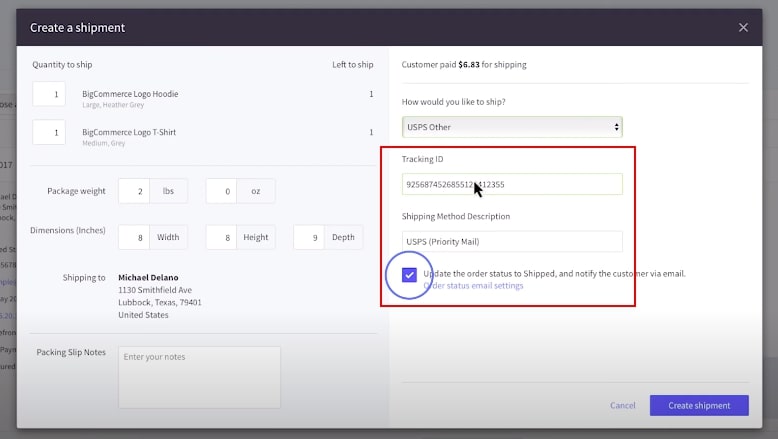The height and width of the screenshot is (439, 778).
Task: Click the BigCommerce Logo Hoodie item name
Action: pyautogui.click(x=130, y=94)
